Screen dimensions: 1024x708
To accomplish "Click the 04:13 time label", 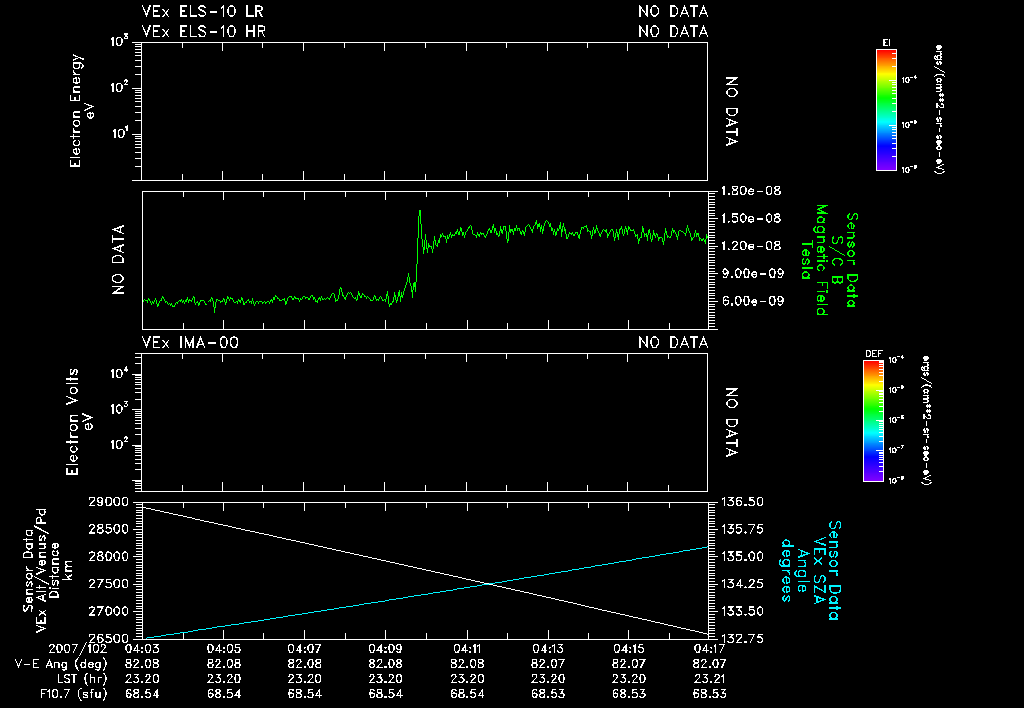I will [548, 649].
